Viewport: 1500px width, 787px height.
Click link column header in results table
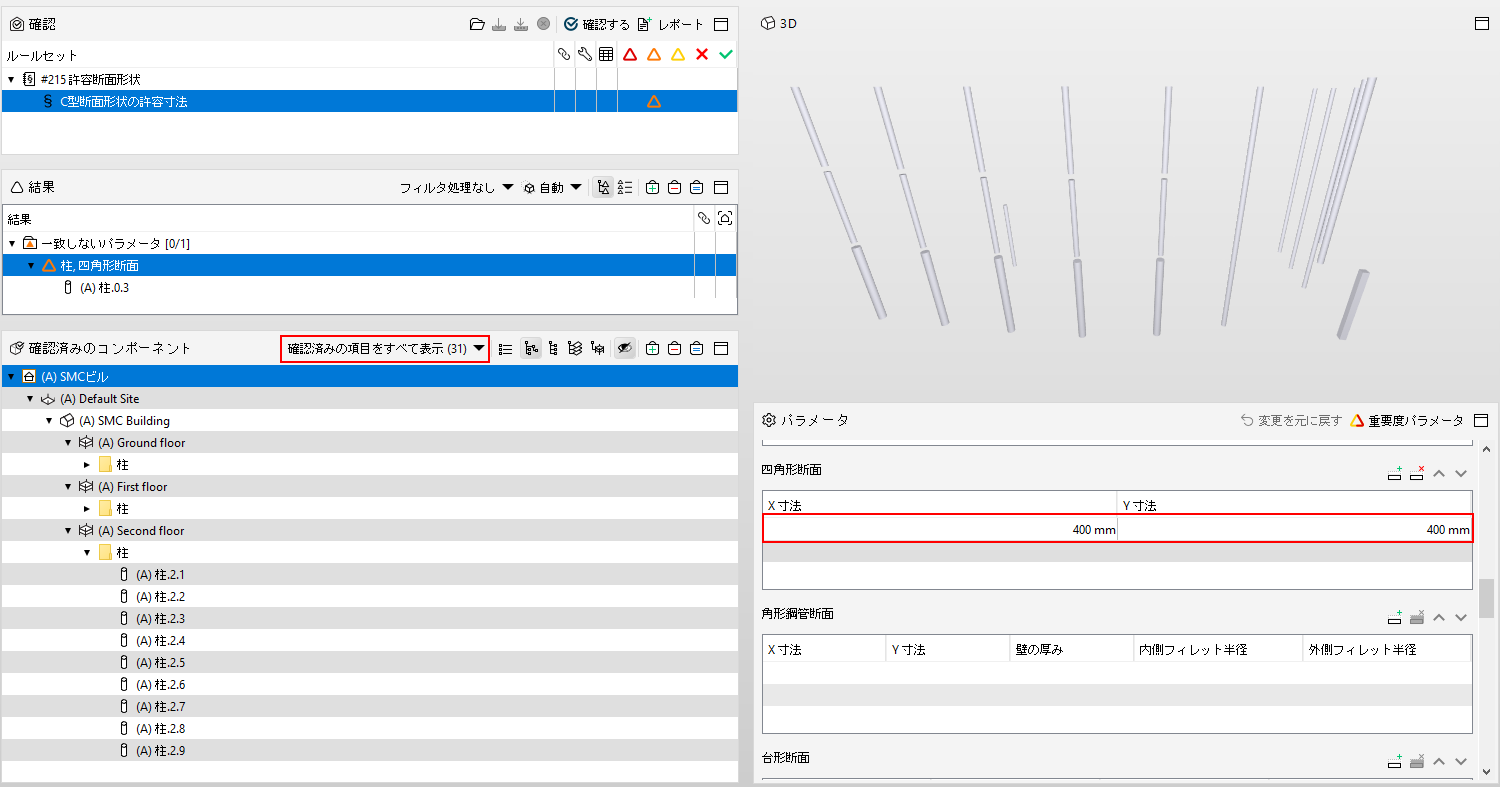(x=704, y=218)
